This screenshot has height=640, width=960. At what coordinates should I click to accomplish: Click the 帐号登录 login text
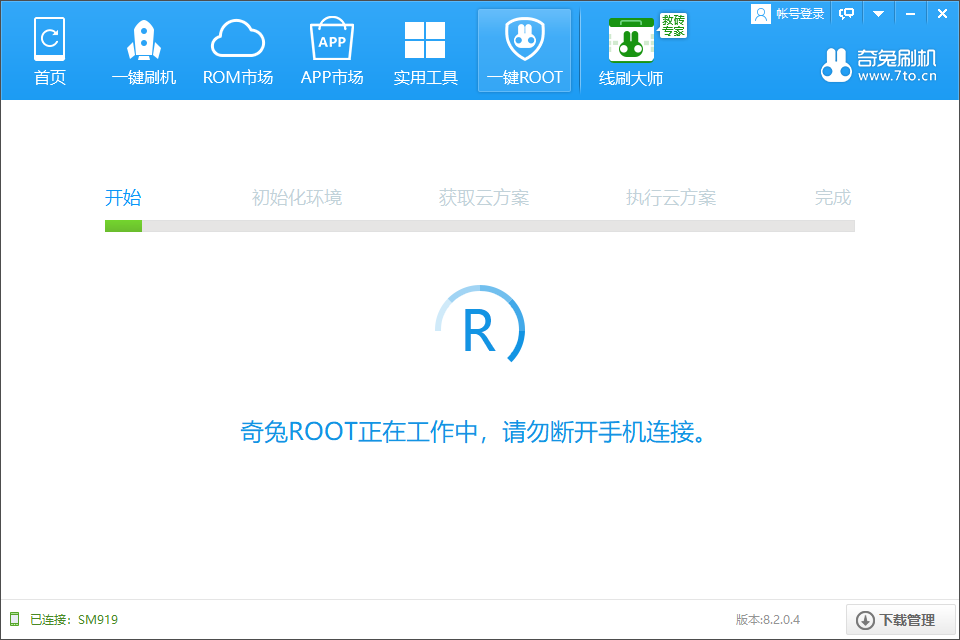click(x=800, y=14)
